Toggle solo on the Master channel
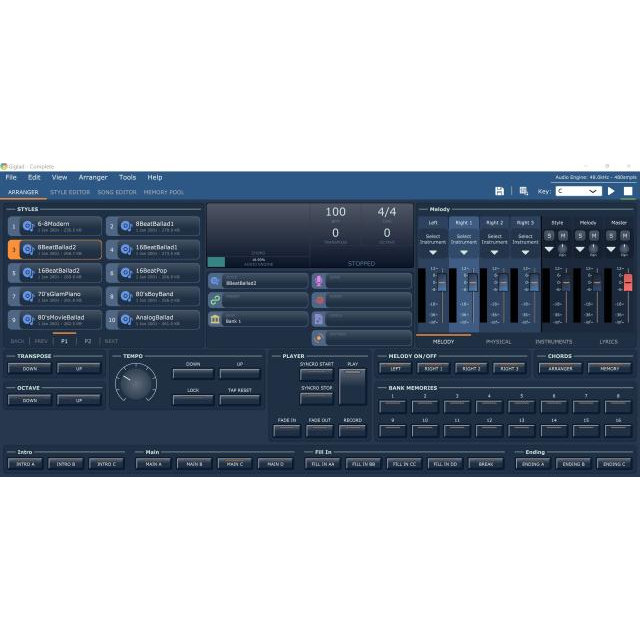Viewport: 640px width, 640px height. point(611,236)
